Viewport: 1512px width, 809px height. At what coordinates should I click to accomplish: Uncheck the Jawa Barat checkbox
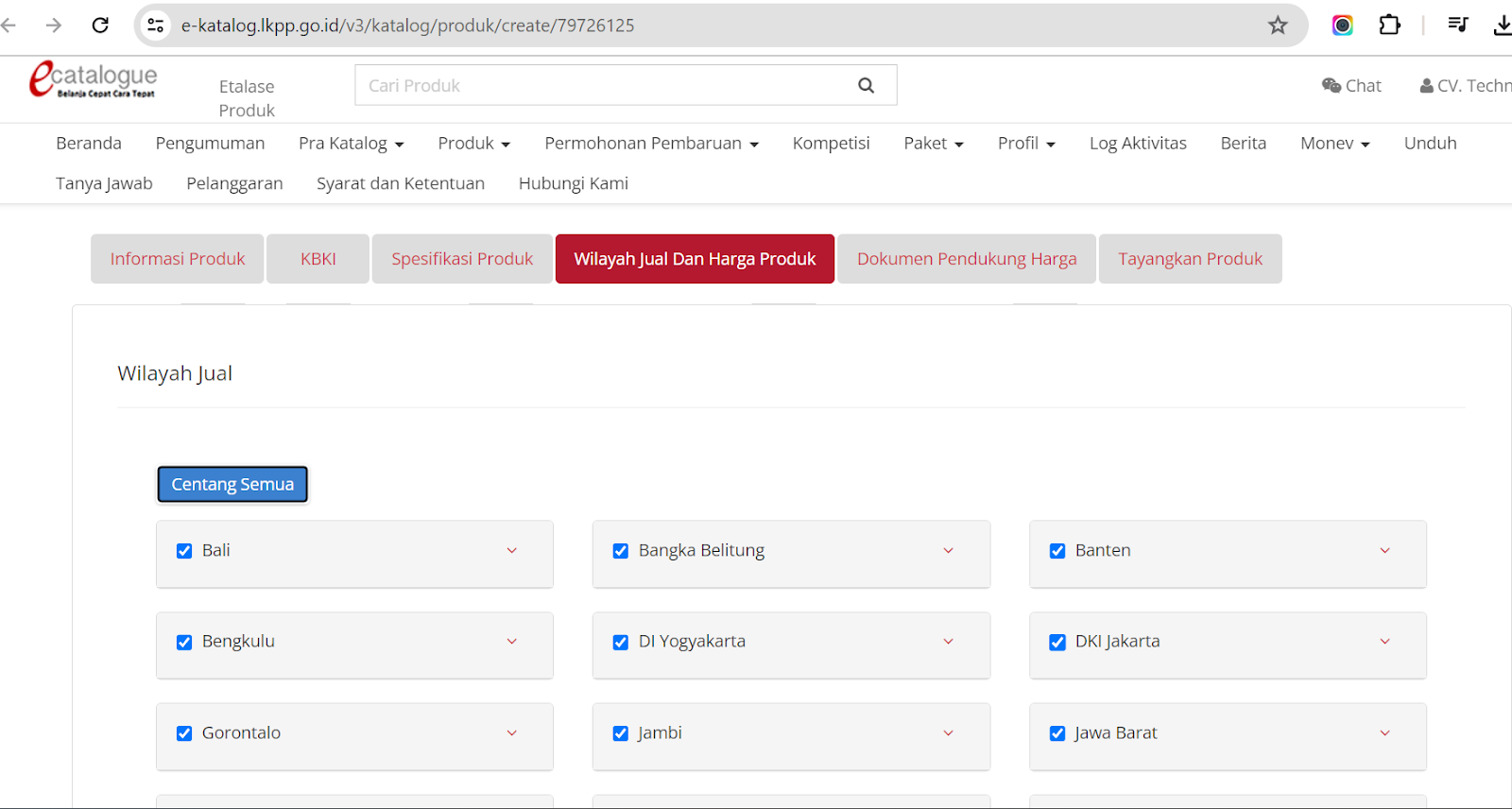(1057, 733)
